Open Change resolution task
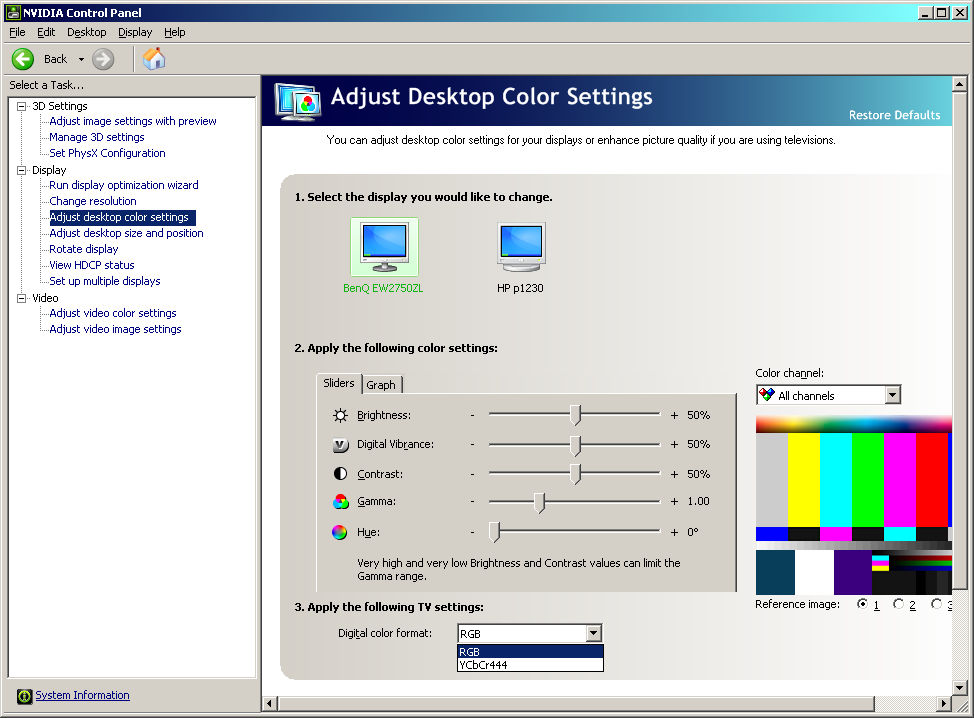 click(x=93, y=201)
